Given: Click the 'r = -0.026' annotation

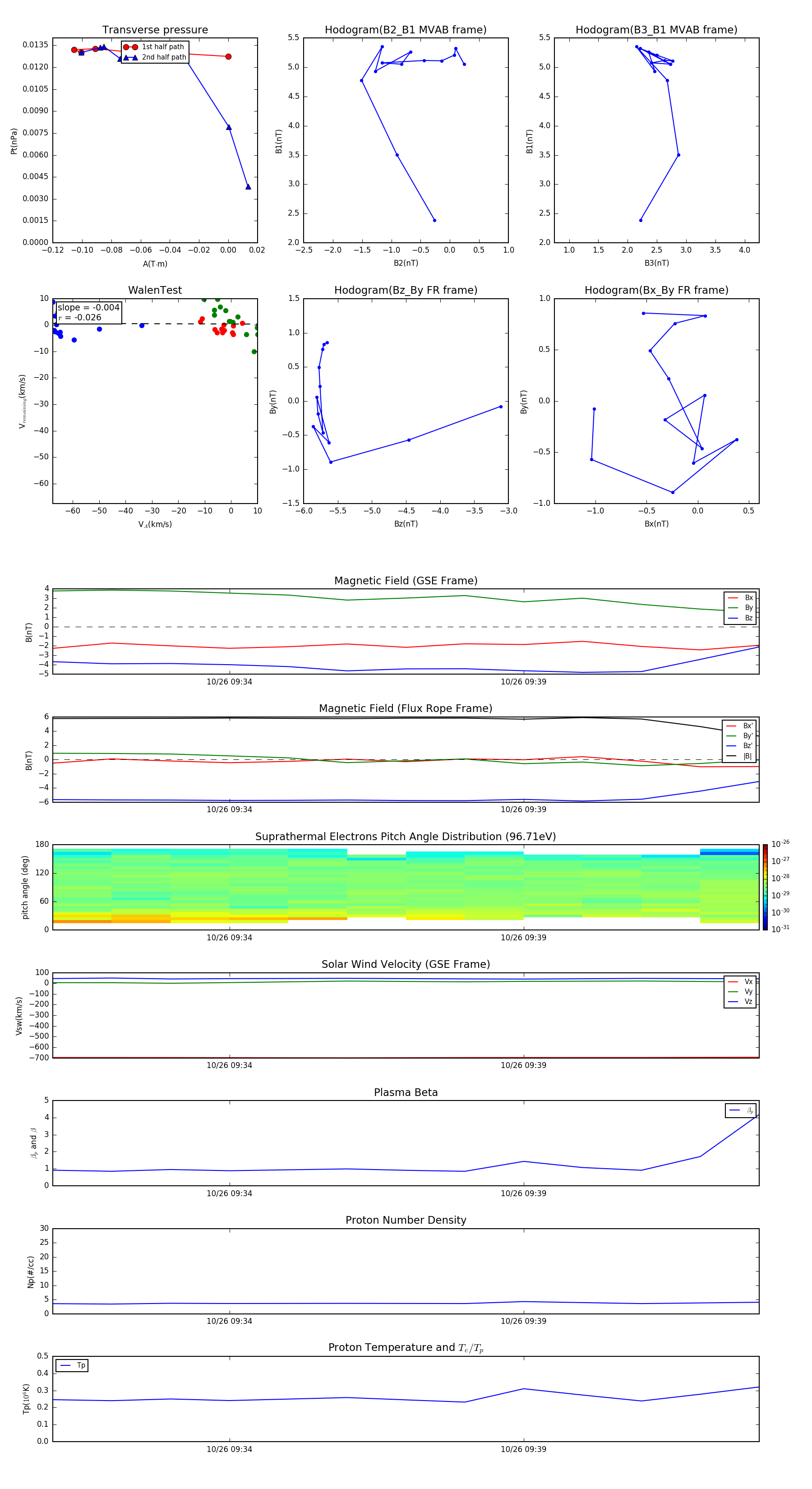Looking at the screenshot, I should (80, 317).
